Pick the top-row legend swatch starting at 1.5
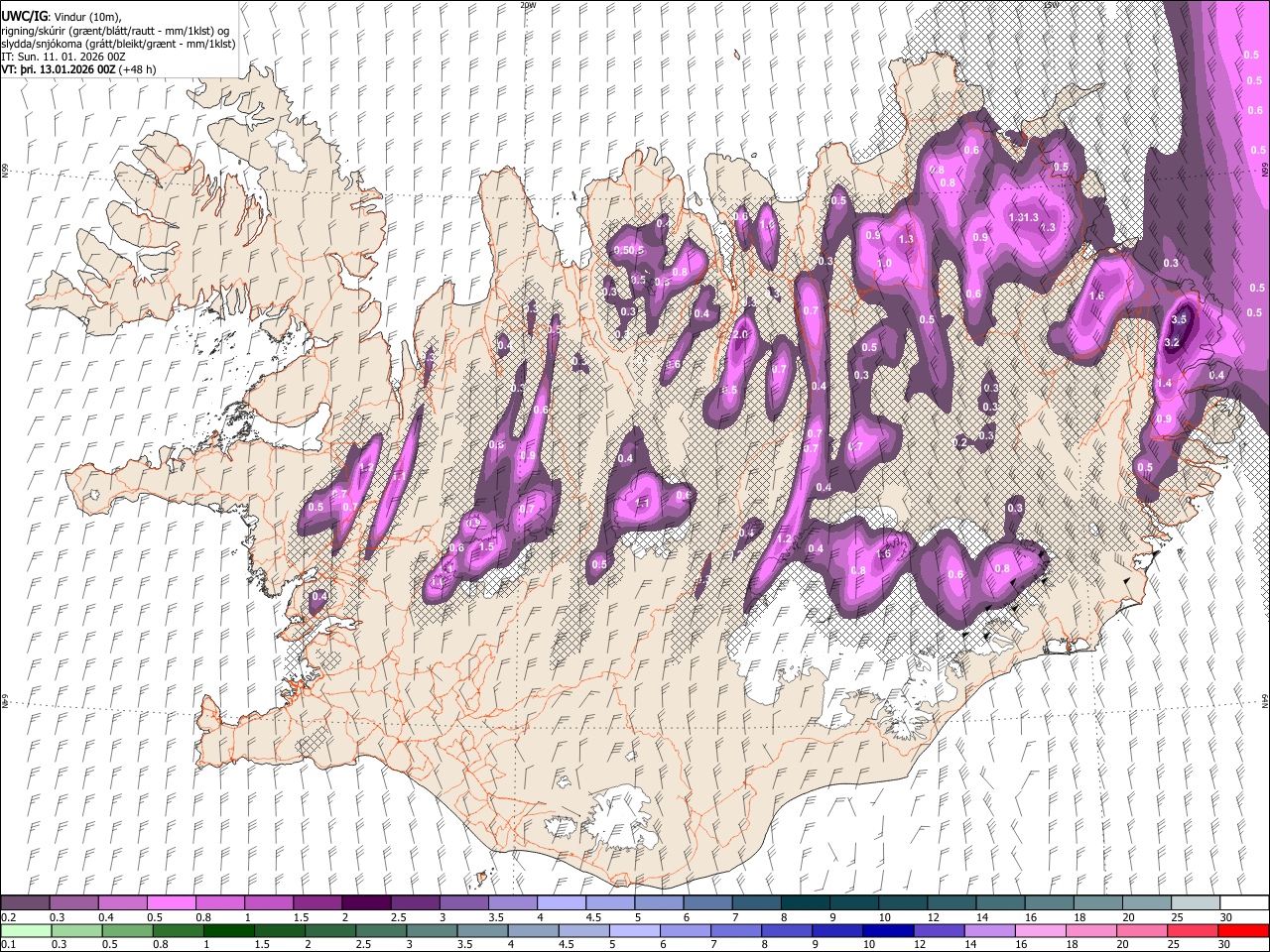 pyautogui.click(x=317, y=903)
